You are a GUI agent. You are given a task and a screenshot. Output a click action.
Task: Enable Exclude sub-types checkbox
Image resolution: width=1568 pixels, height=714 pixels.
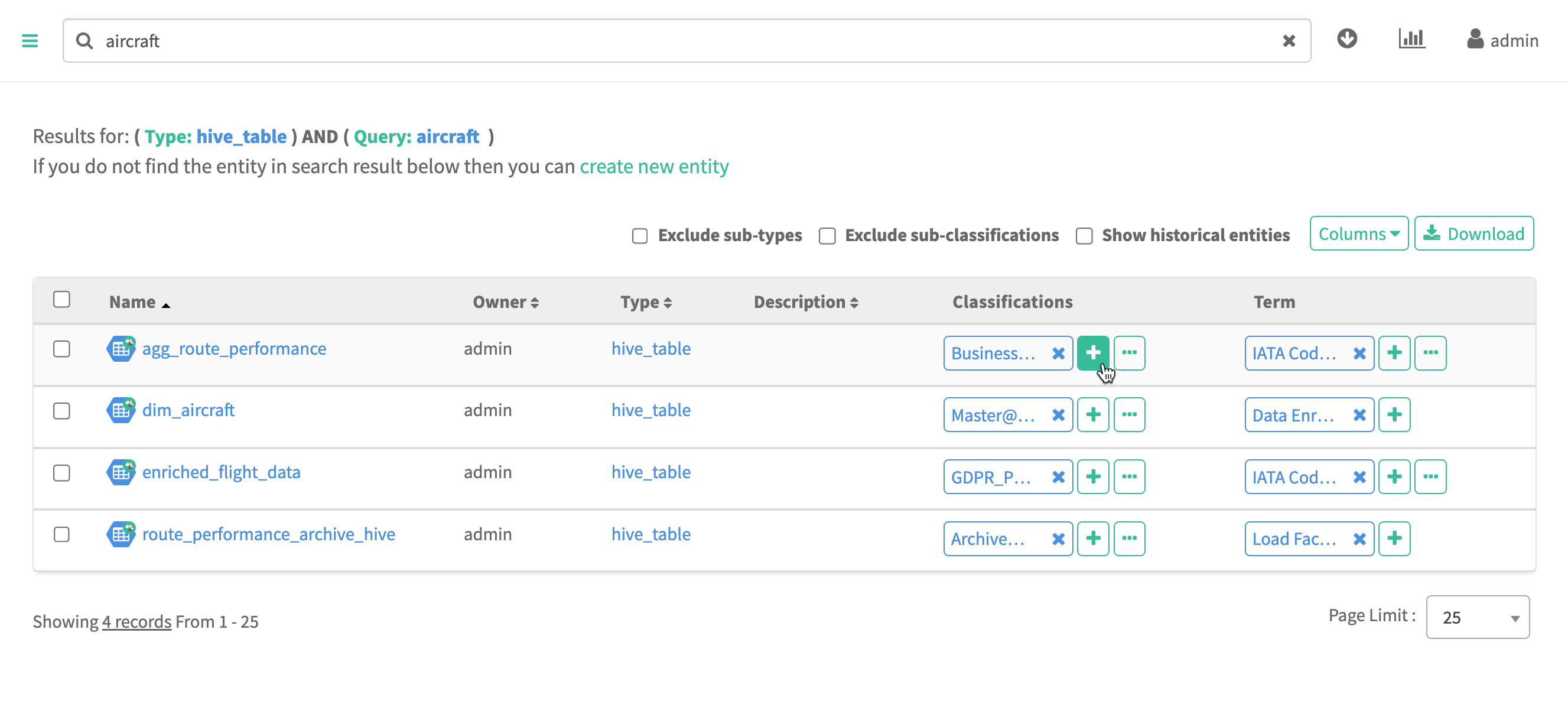[x=640, y=236]
